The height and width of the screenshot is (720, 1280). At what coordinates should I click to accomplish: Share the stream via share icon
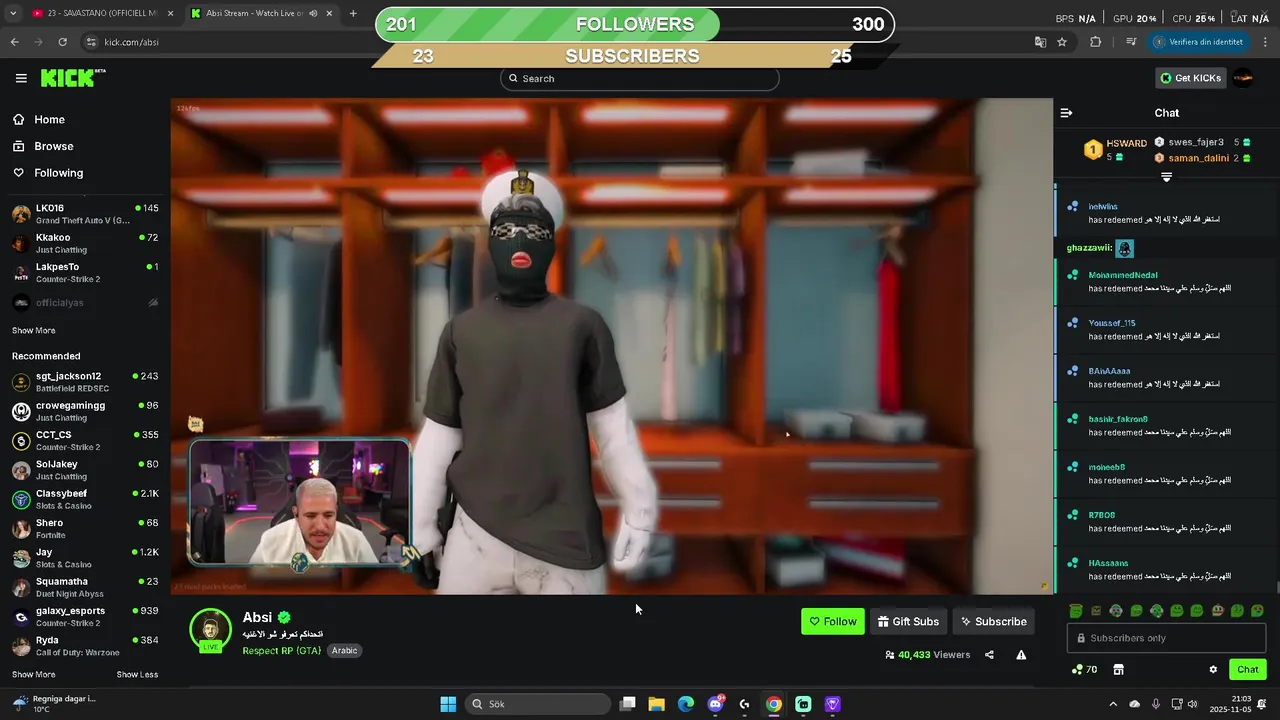pyautogui.click(x=989, y=655)
